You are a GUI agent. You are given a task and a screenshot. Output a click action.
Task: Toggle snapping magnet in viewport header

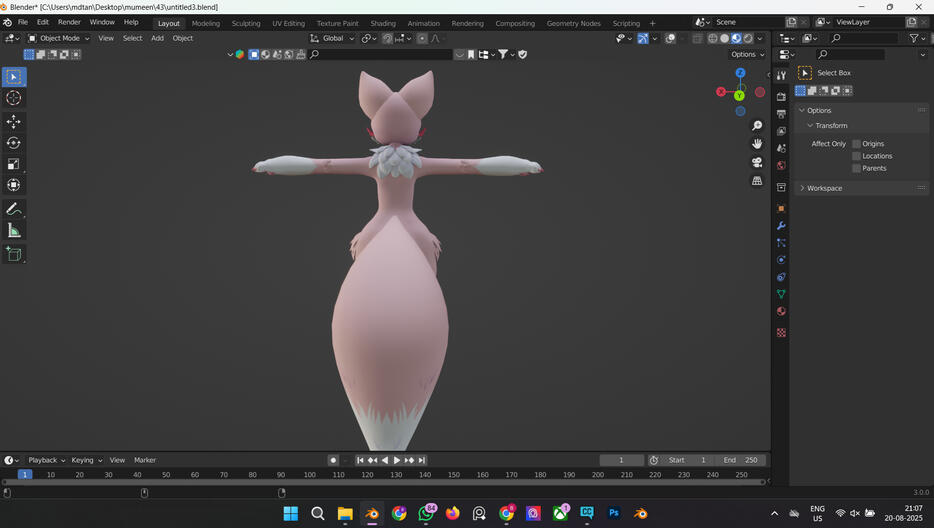pos(387,38)
